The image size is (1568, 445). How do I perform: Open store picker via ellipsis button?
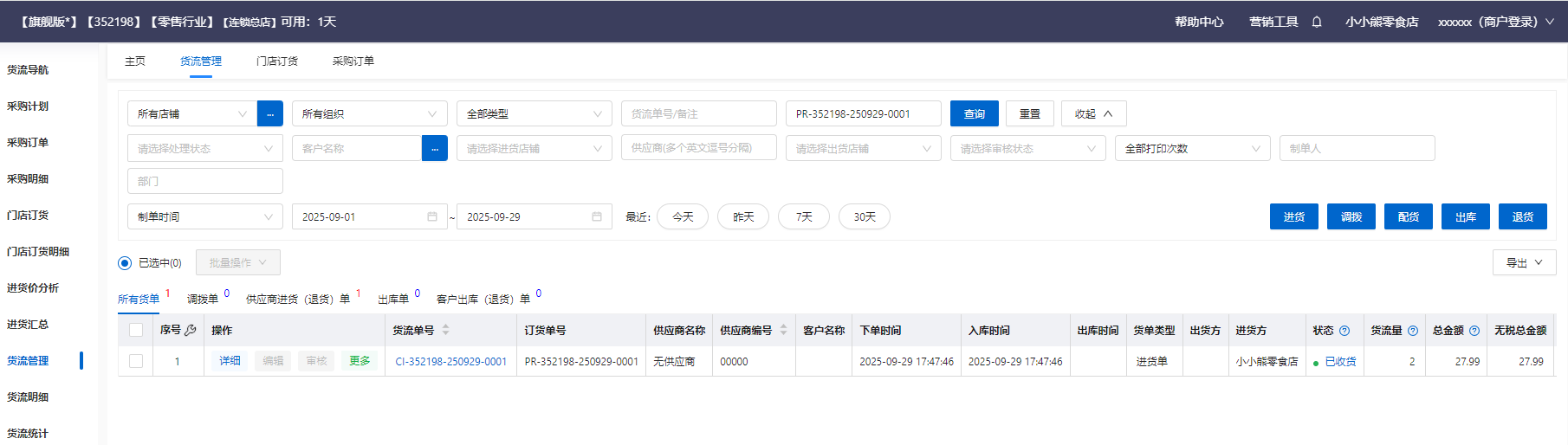pyautogui.click(x=269, y=113)
